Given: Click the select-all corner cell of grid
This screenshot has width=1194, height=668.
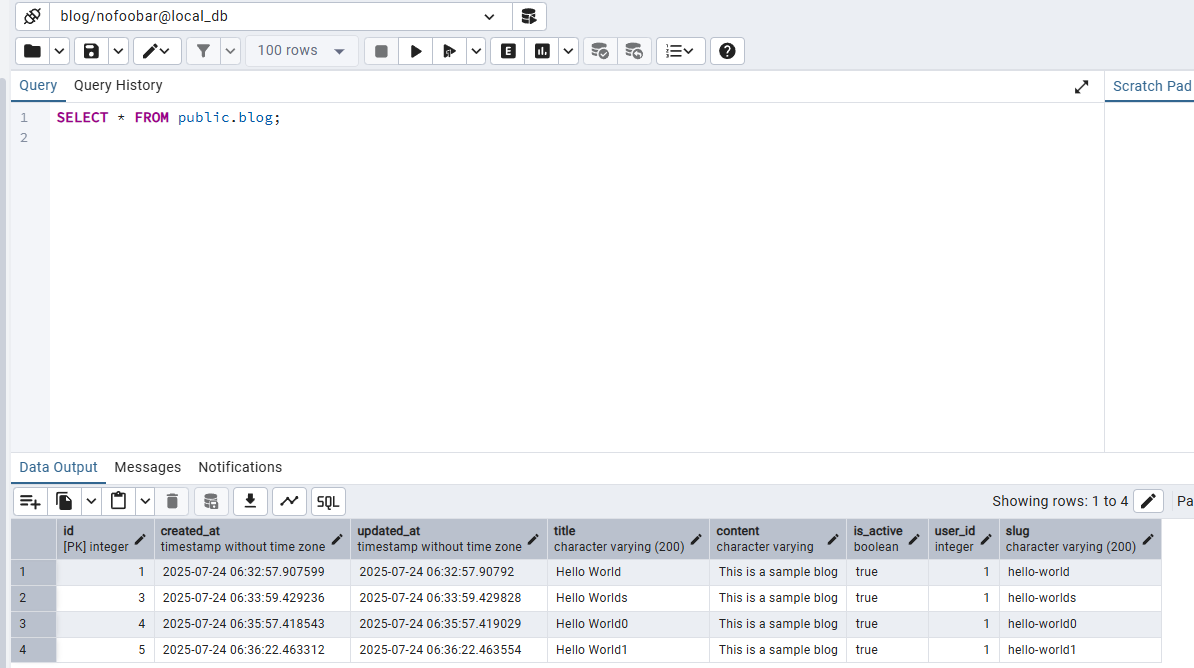Looking at the screenshot, I should click(34, 539).
